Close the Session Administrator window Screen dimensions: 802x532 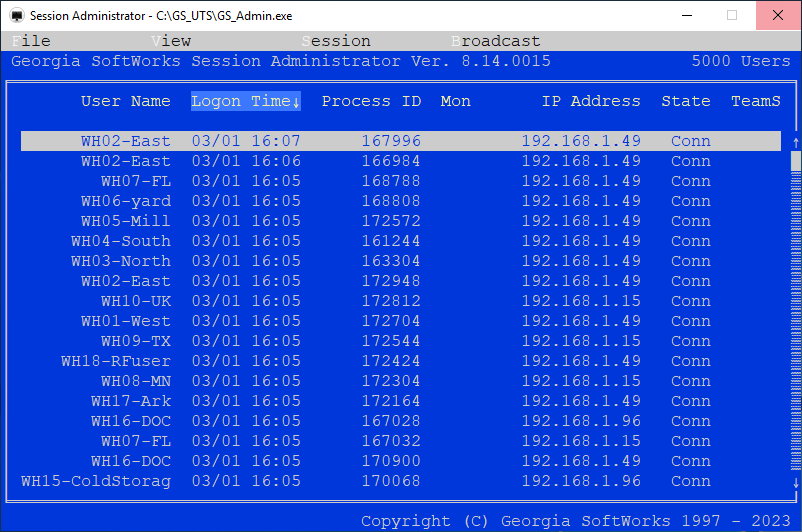pyautogui.click(x=778, y=15)
